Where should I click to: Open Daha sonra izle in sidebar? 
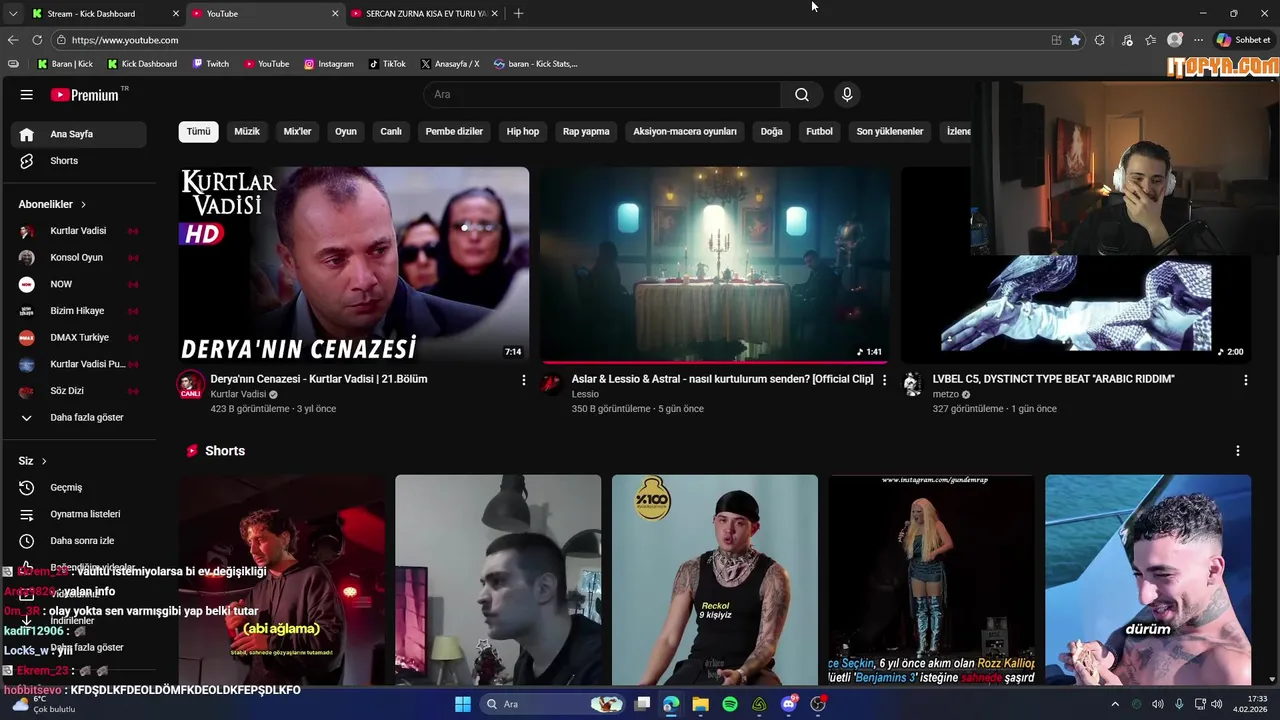[76, 541]
